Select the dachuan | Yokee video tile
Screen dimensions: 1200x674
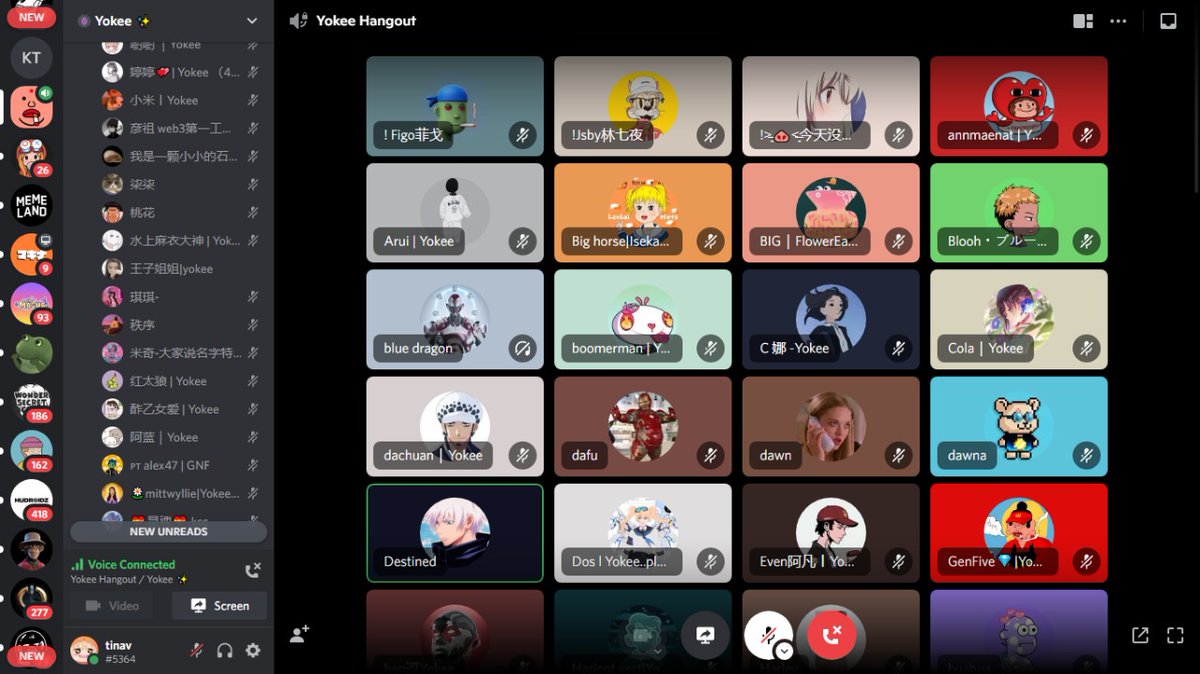pyautogui.click(x=455, y=426)
